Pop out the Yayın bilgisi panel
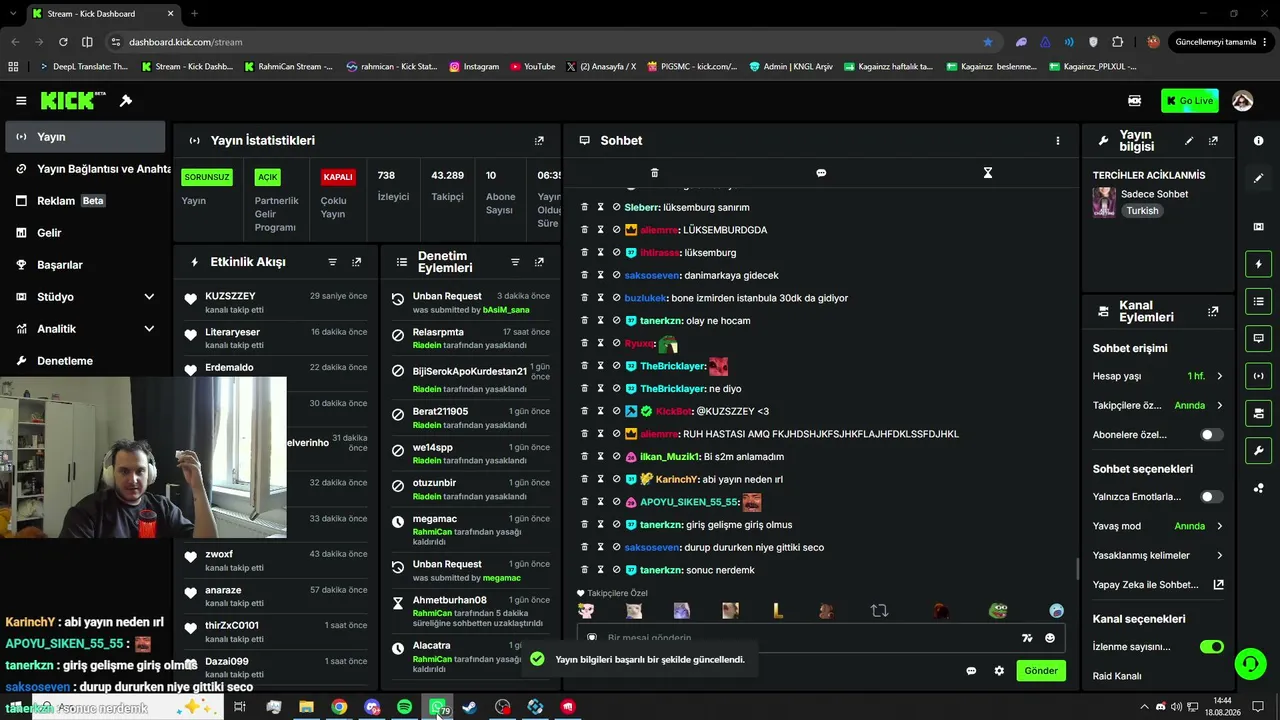The height and width of the screenshot is (720, 1280). coord(1213,141)
